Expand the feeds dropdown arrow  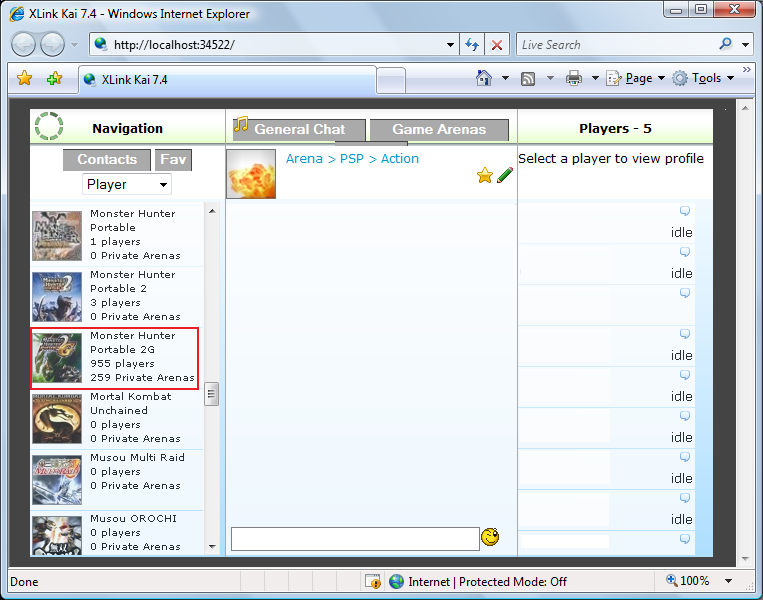point(550,78)
